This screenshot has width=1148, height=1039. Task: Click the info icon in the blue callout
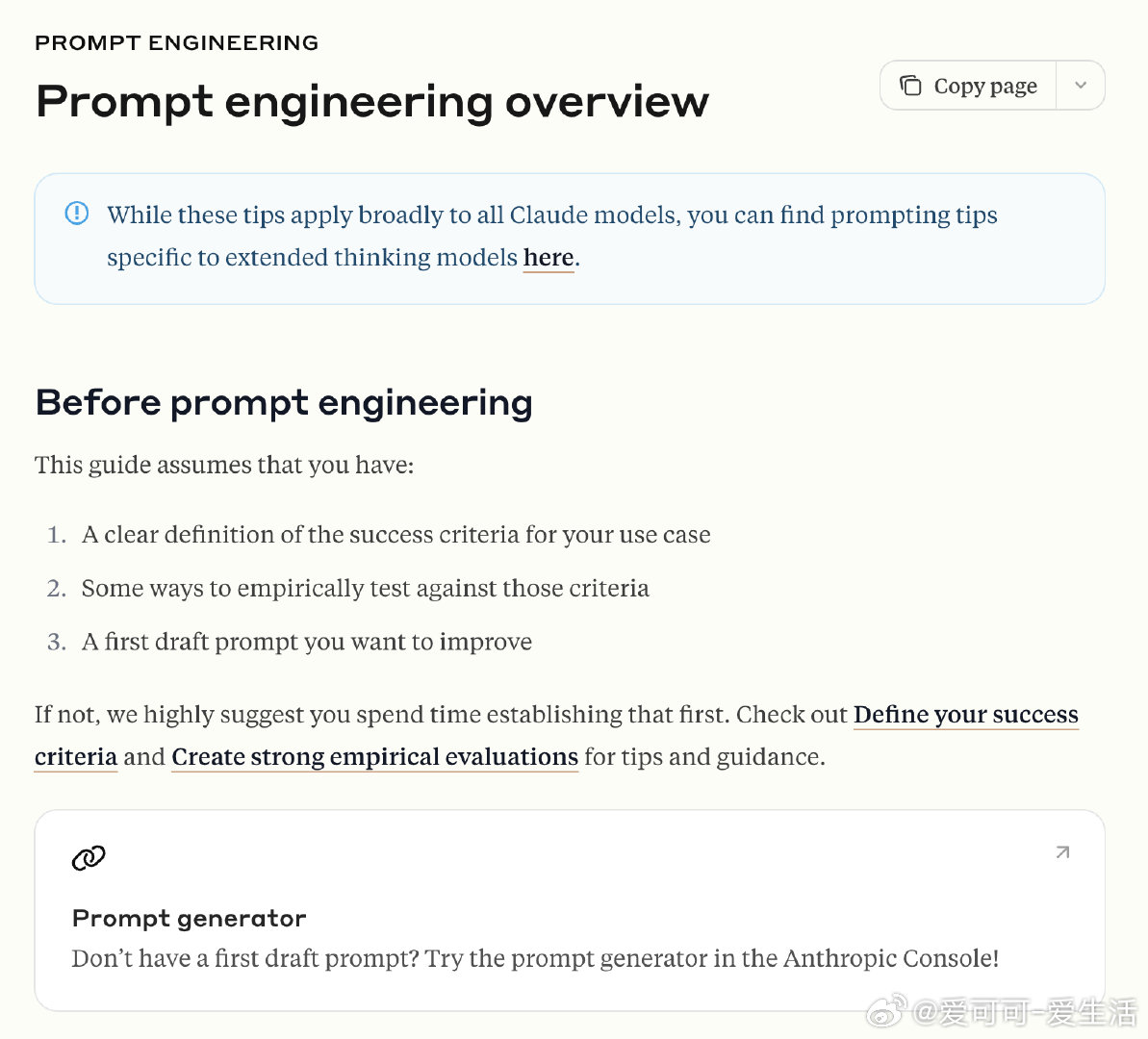coord(77,214)
